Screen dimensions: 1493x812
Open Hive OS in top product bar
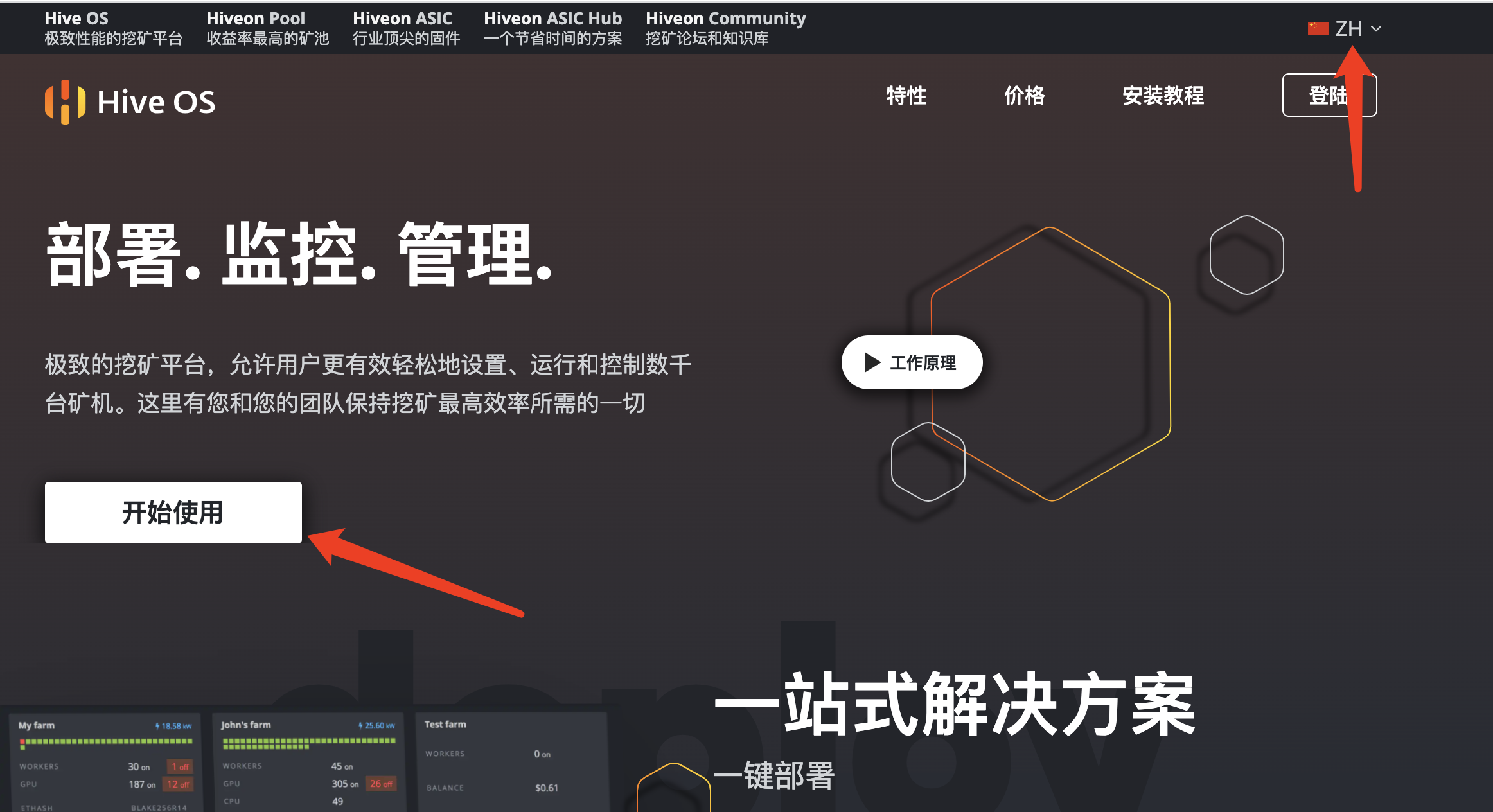[113, 28]
